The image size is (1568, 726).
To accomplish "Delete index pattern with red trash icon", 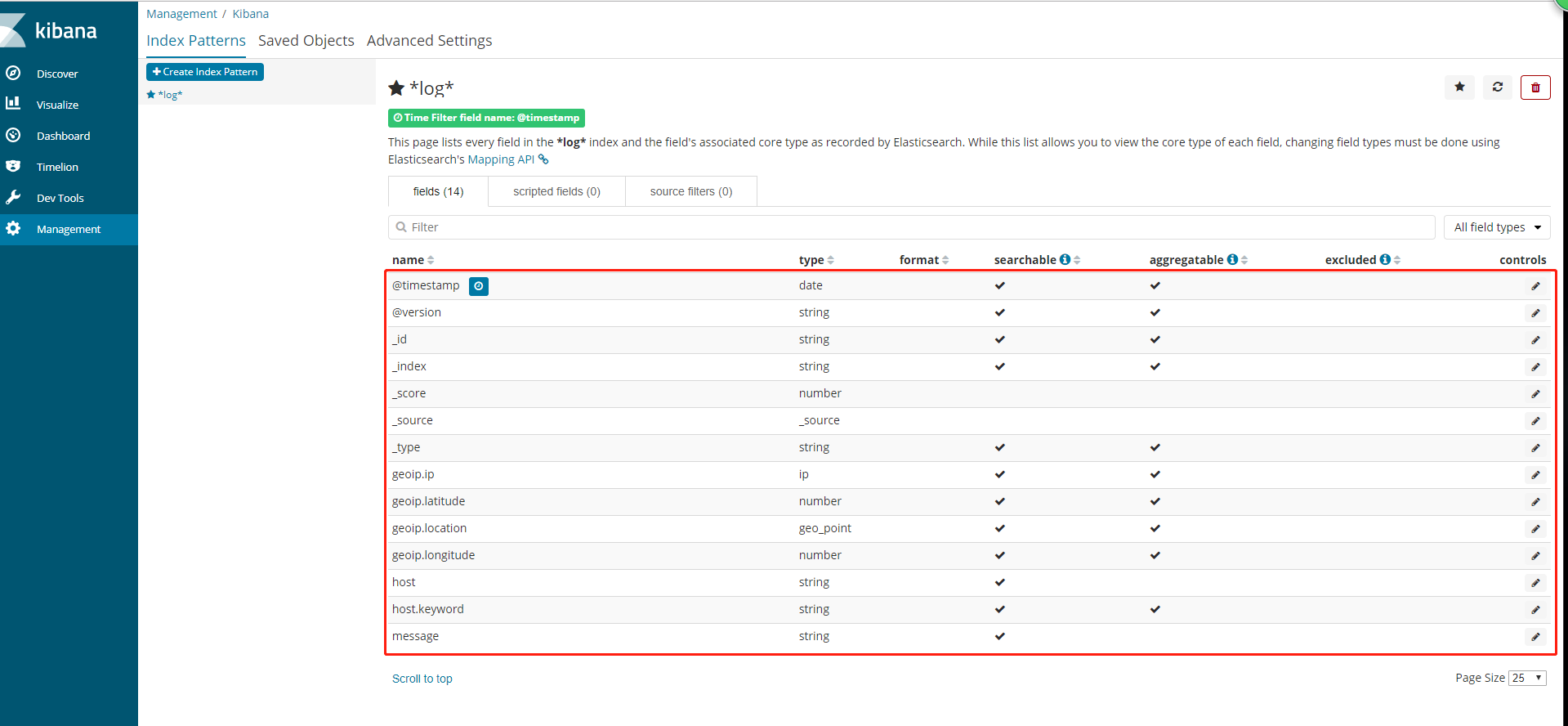I will tap(1535, 87).
